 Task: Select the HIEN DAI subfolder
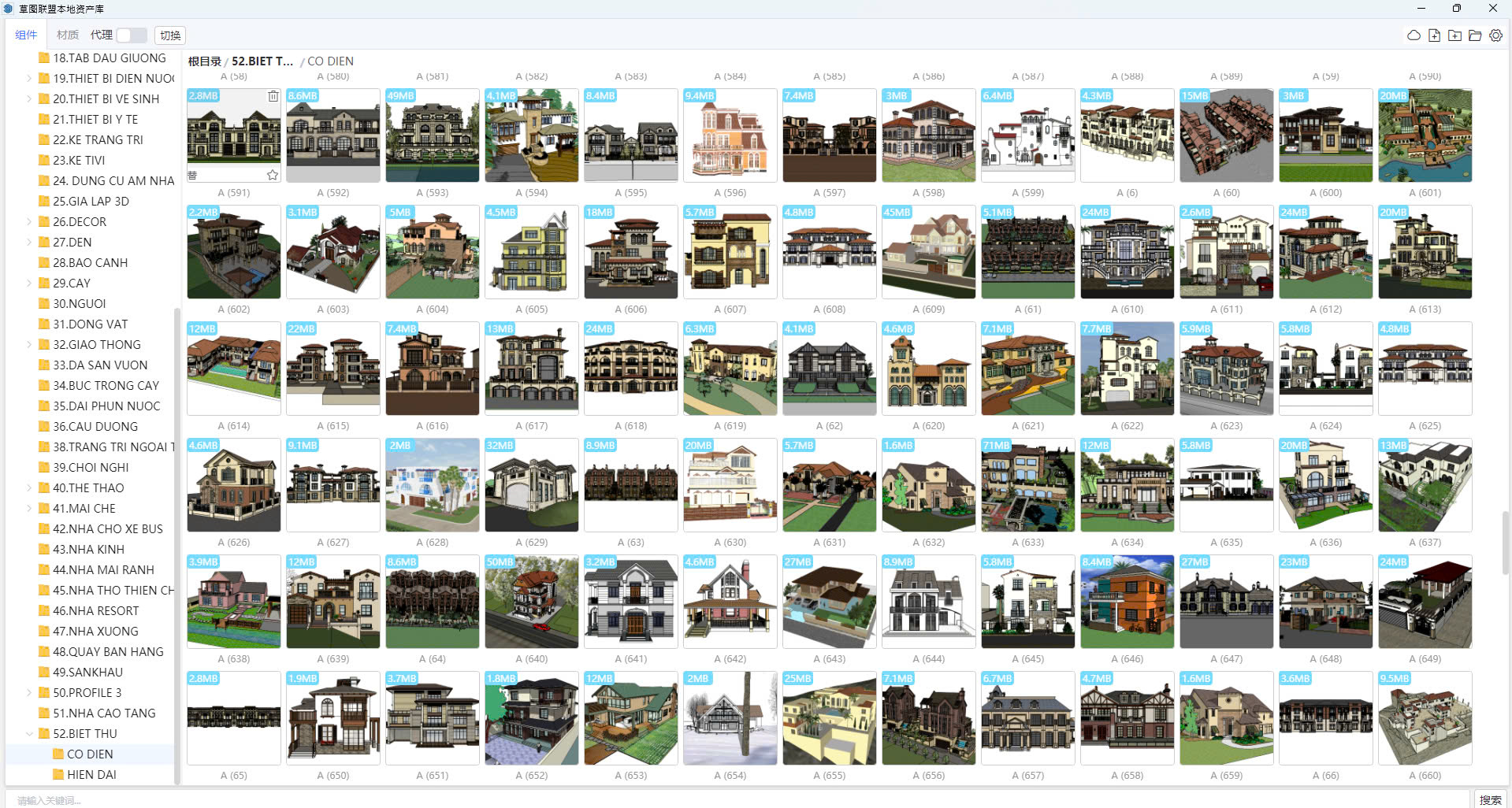pos(91,774)
